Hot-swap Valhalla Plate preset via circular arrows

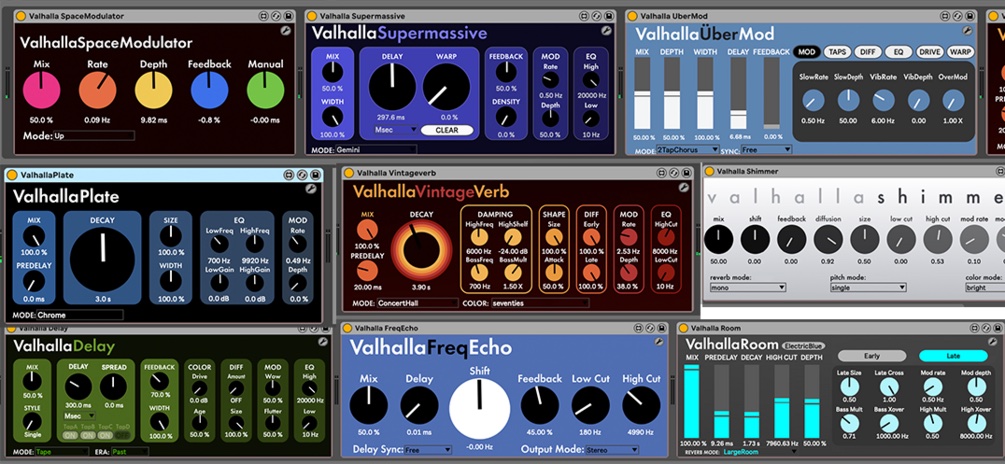[302, 174]
